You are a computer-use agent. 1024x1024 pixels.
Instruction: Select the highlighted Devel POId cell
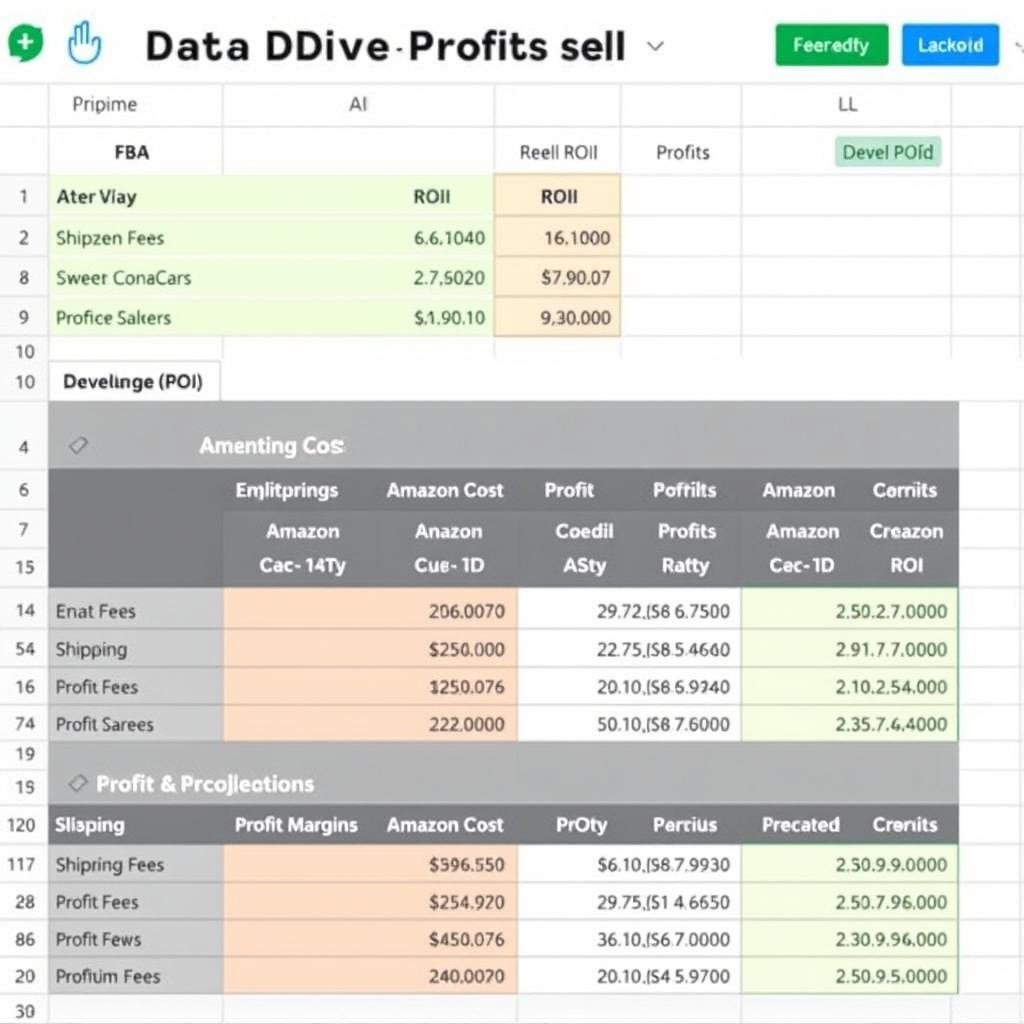(x=887, y=152)
